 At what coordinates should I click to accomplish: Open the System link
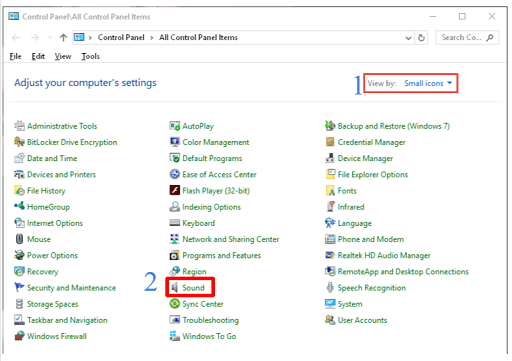click(x=350, y=304)
